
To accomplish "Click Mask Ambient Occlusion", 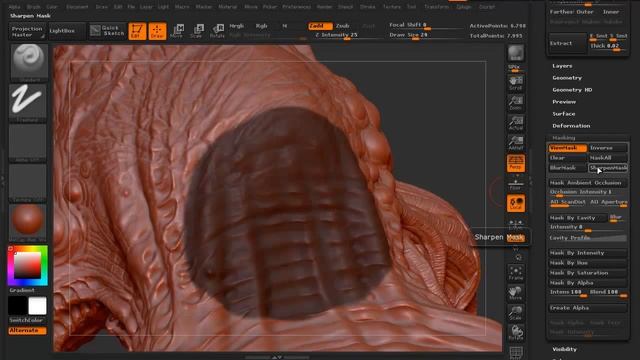I will point(588,183).
